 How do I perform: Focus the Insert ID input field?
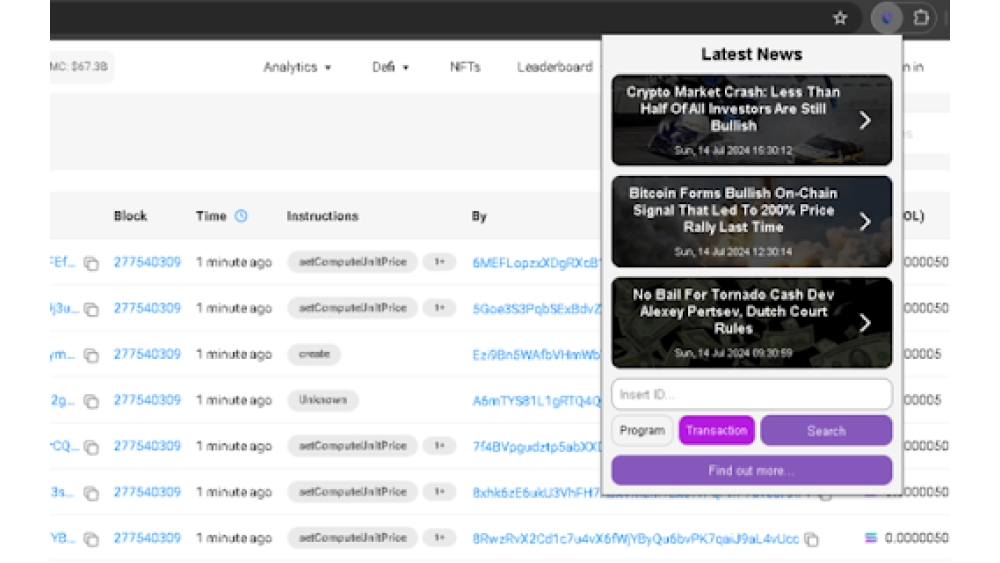751,394
